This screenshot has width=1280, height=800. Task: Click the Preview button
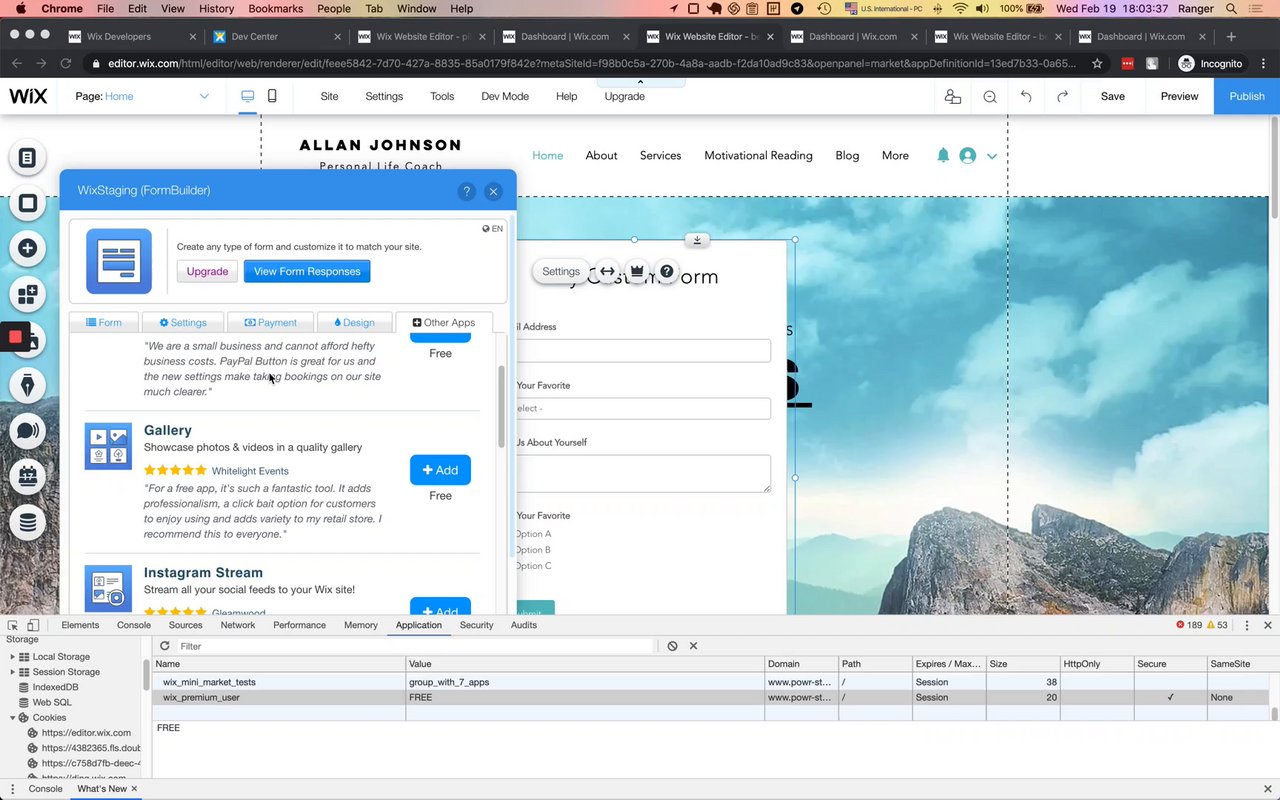tap(1179, 97)
